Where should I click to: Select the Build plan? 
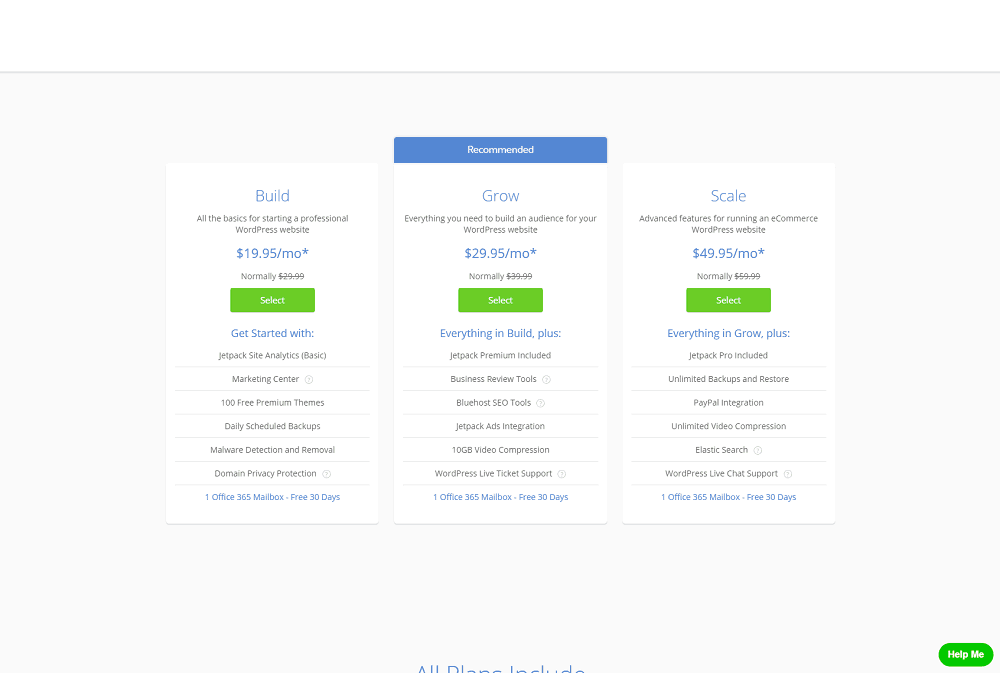click(272, 300)
